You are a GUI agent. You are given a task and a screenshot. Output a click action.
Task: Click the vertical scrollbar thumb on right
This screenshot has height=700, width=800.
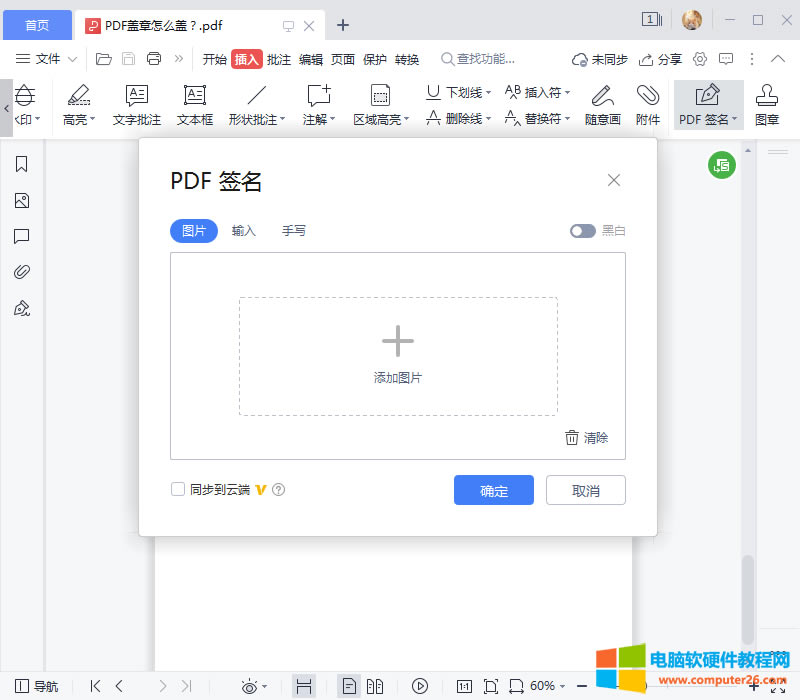click(747, 597)
